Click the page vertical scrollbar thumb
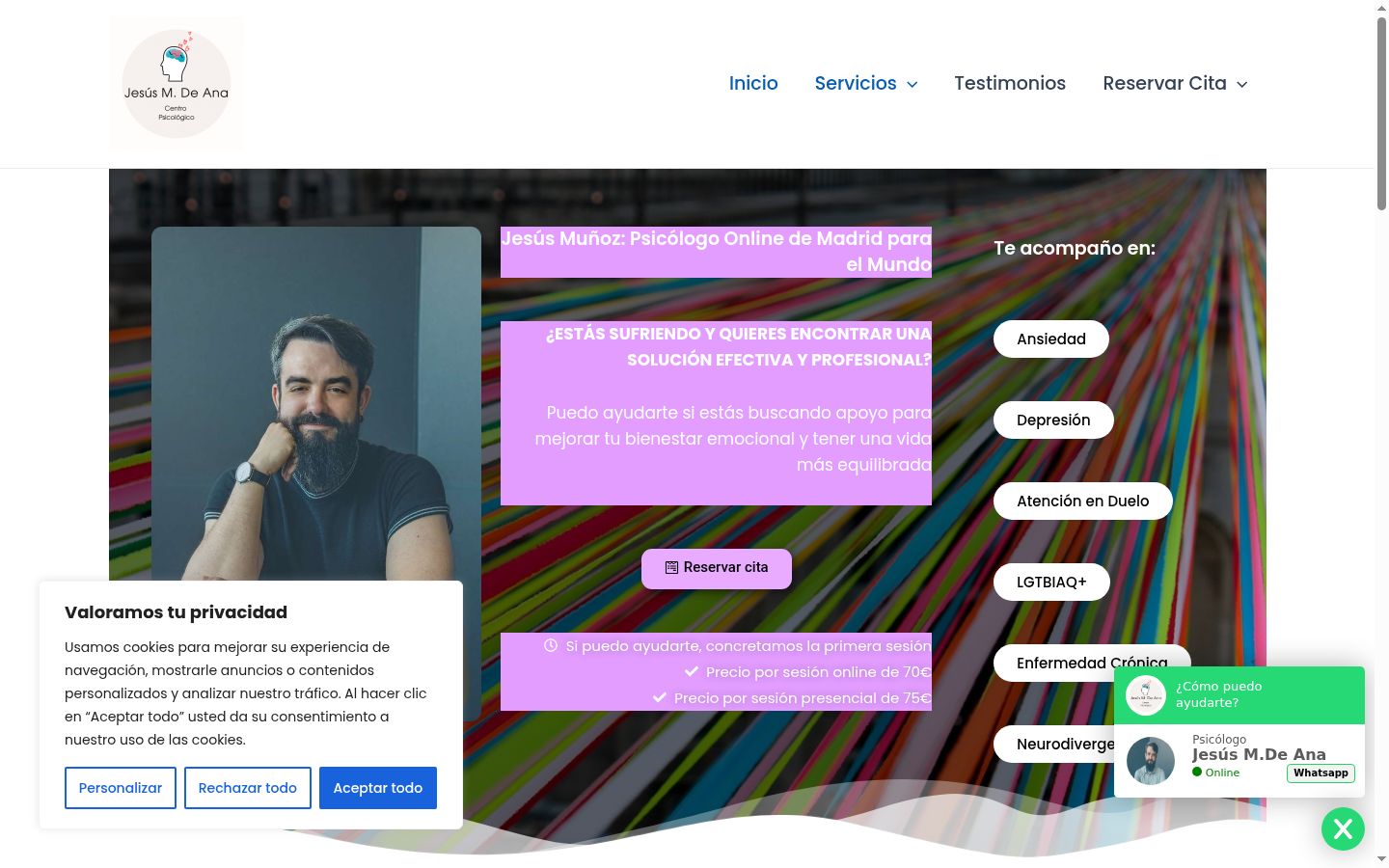This screenshot has height=868, width=1389. [x=1381, y=113]
